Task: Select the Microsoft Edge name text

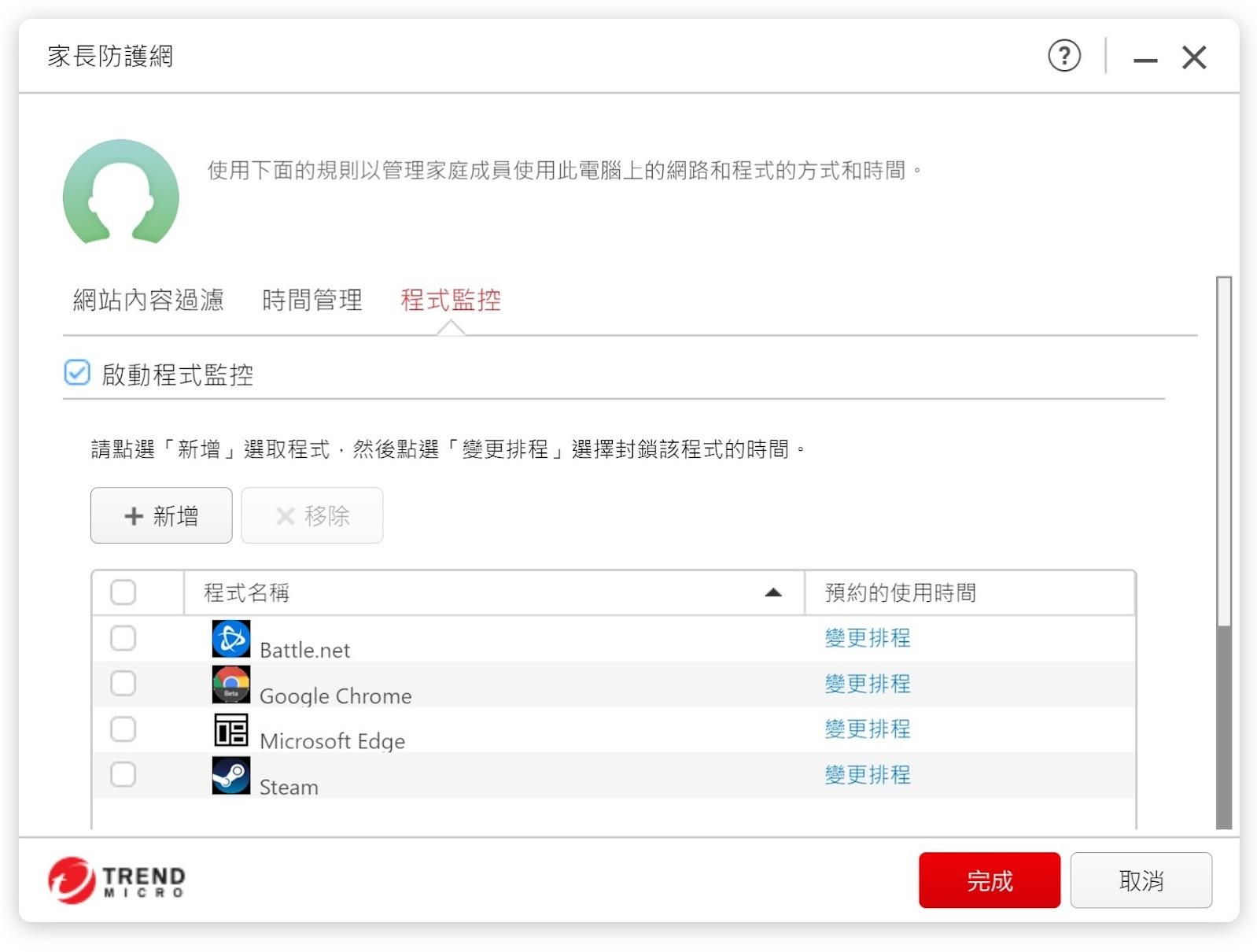Action: pos(333,741)
